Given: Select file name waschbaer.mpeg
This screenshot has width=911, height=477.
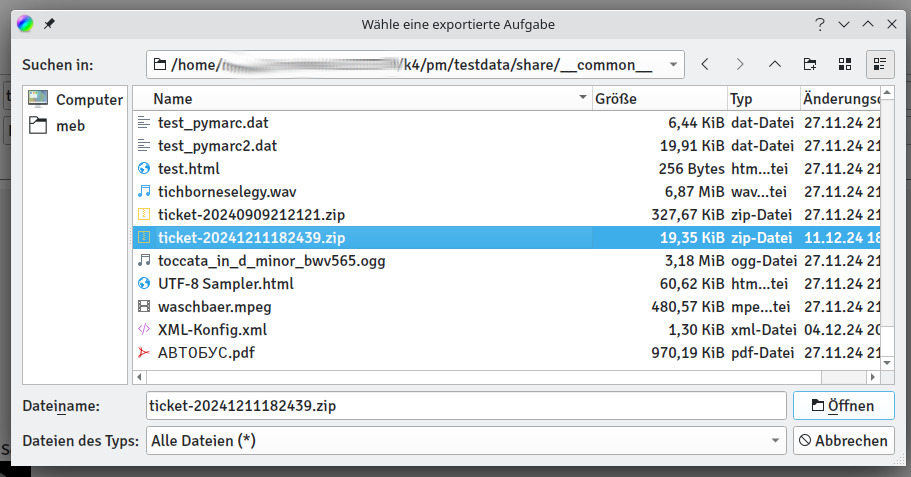Looking at the screenshot, I should (x=215, y=306).
